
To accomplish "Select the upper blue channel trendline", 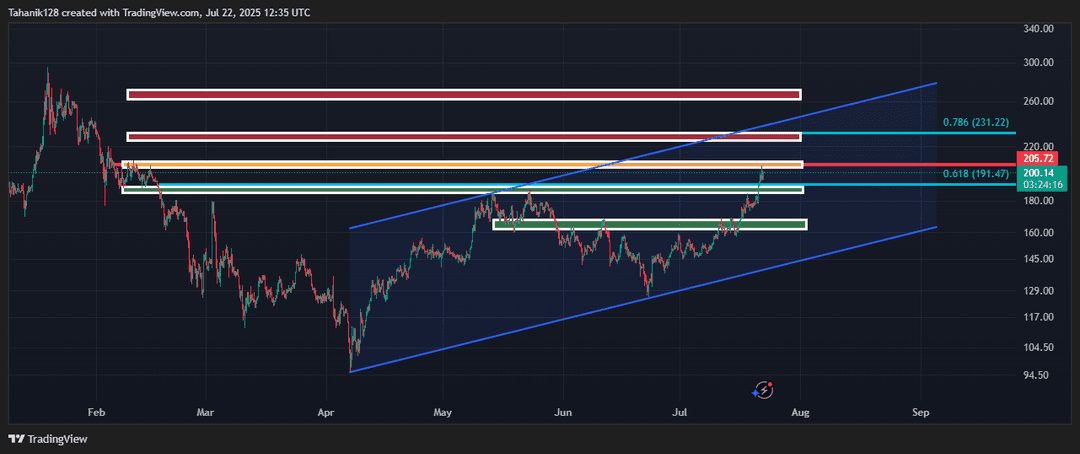I will coord(643,155).
